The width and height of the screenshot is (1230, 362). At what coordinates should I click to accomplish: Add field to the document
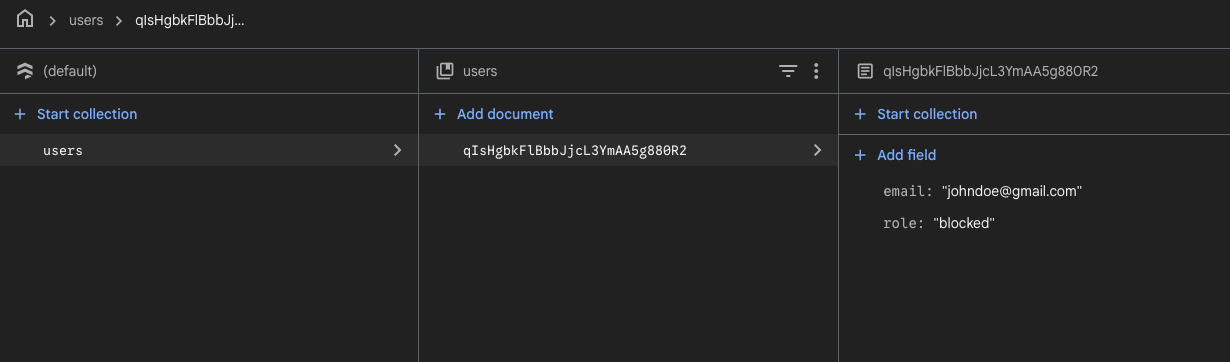click(x=906, y=155)
